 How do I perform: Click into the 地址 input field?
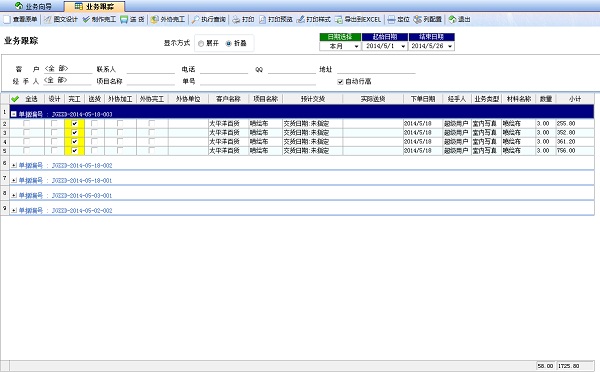pyautogui.click(x=376, y=69)
